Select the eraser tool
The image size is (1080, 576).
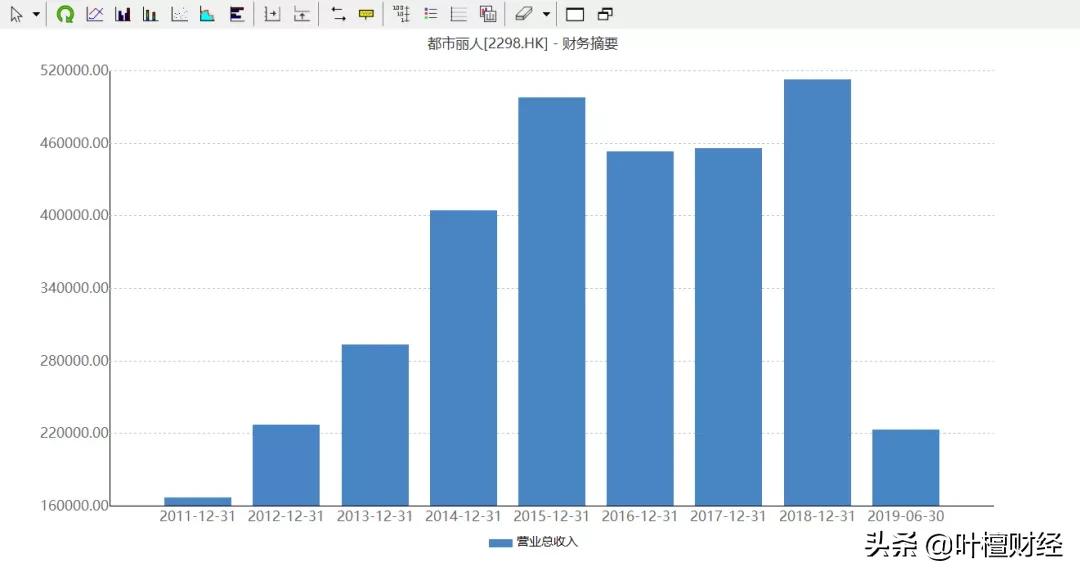point(524,14)
